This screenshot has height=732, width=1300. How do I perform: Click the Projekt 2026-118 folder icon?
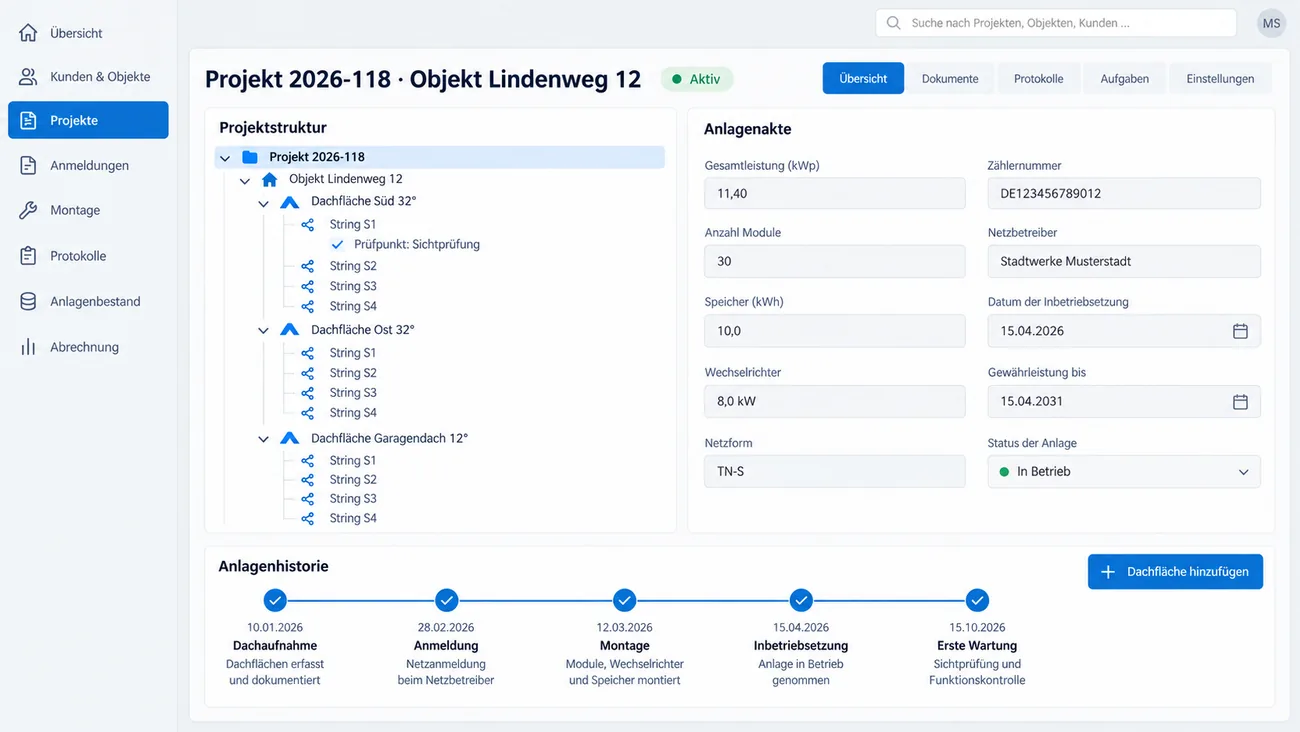(250, 157)
